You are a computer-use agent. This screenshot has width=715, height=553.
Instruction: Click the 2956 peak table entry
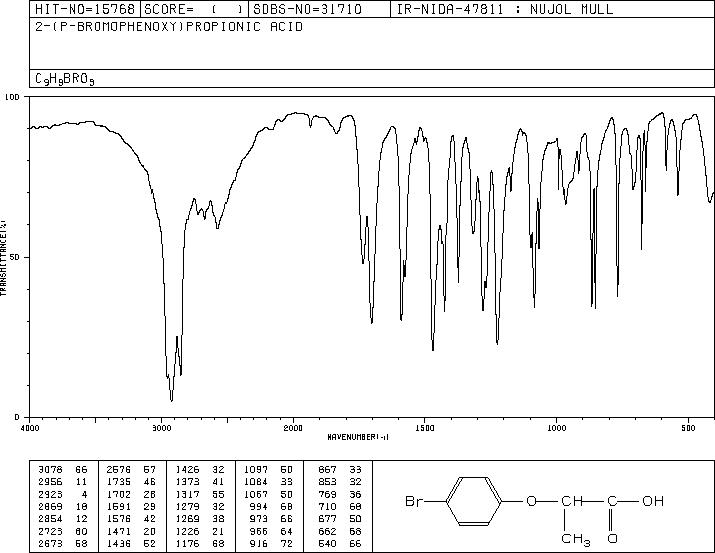51,482
